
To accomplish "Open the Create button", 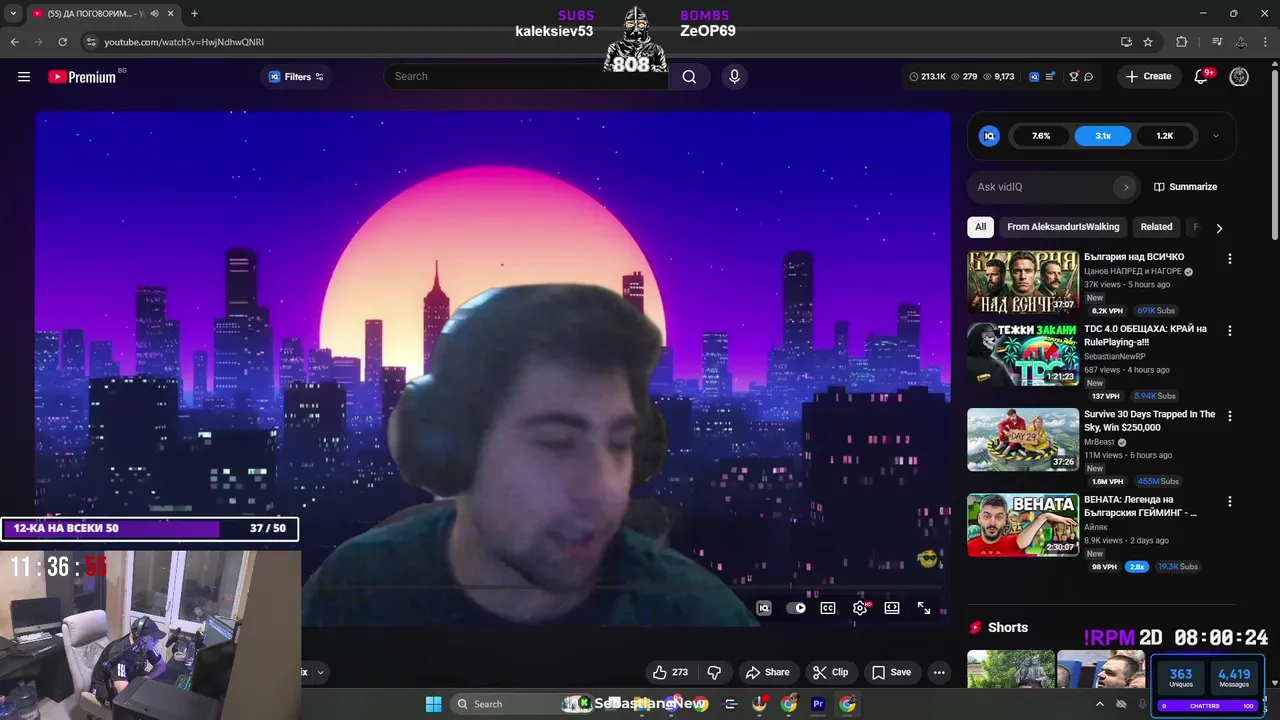I will tap(1148, 76).
